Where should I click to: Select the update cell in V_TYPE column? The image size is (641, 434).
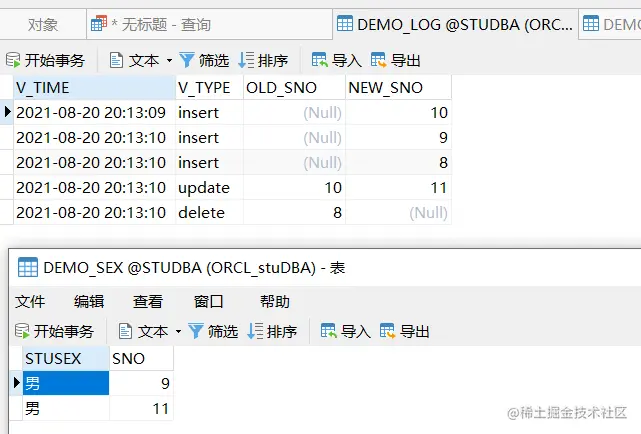coord(209,188)
